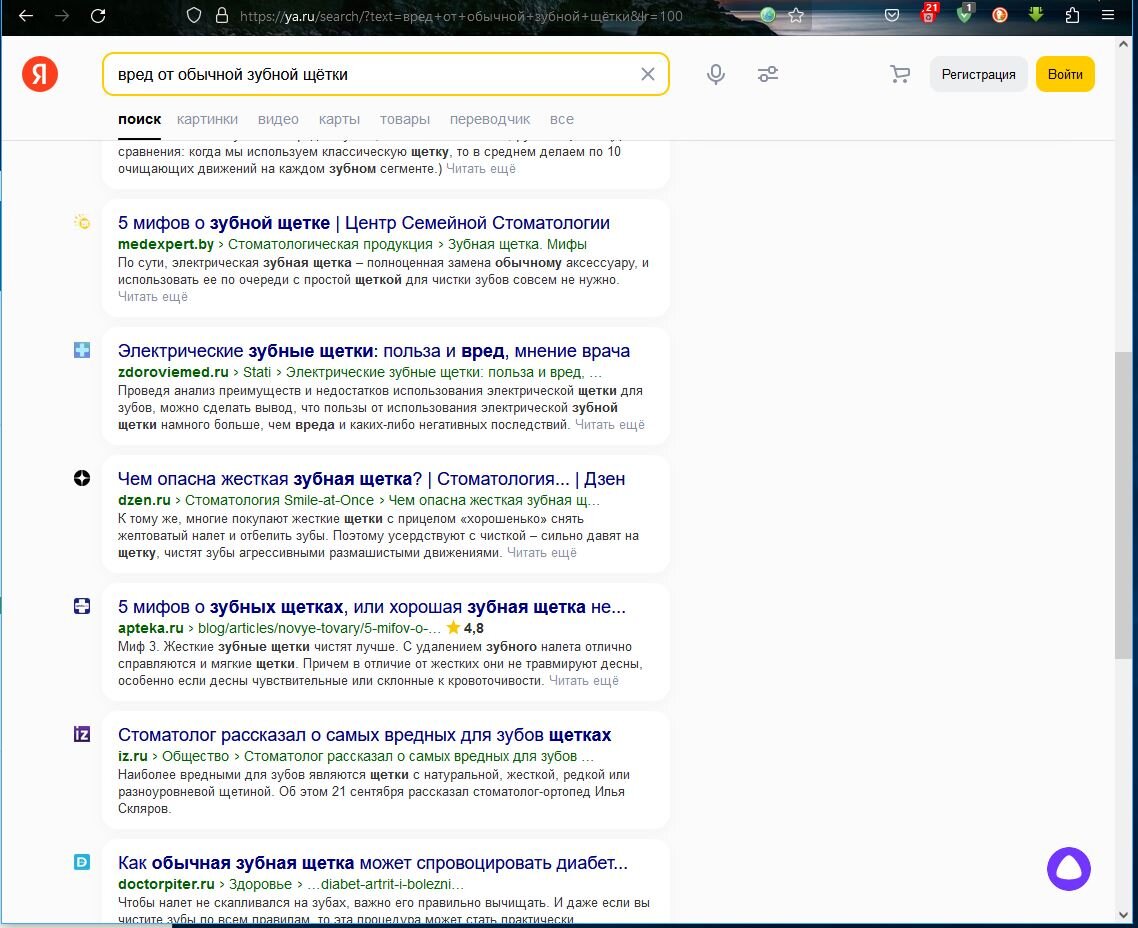Open the shopping cart icon
This screenshot has height=928, width=1138.
(900, 74)
